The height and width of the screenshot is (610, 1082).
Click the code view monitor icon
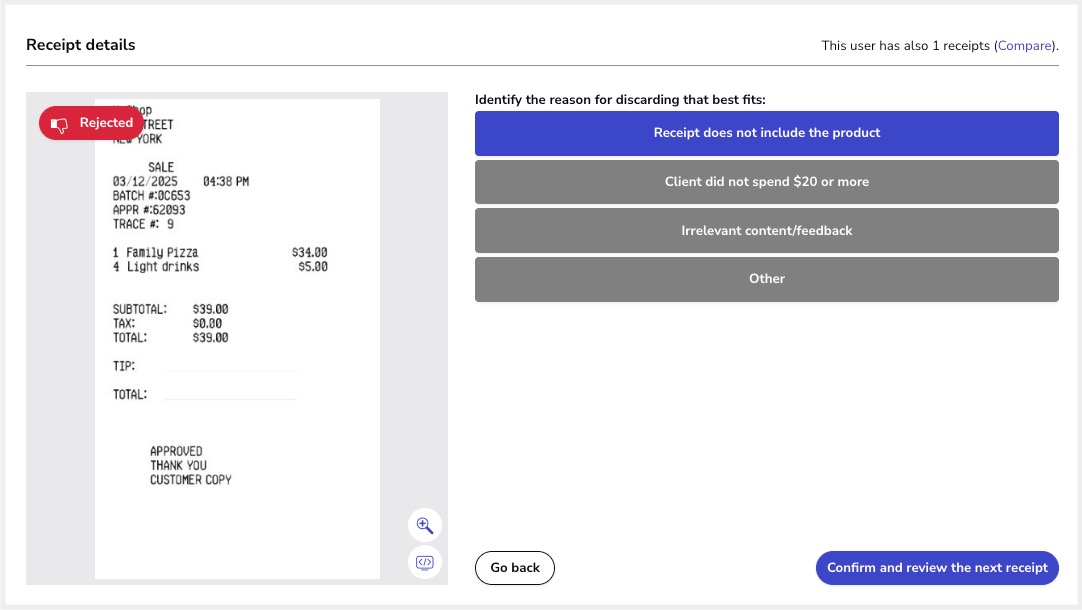tap(424, 562)
